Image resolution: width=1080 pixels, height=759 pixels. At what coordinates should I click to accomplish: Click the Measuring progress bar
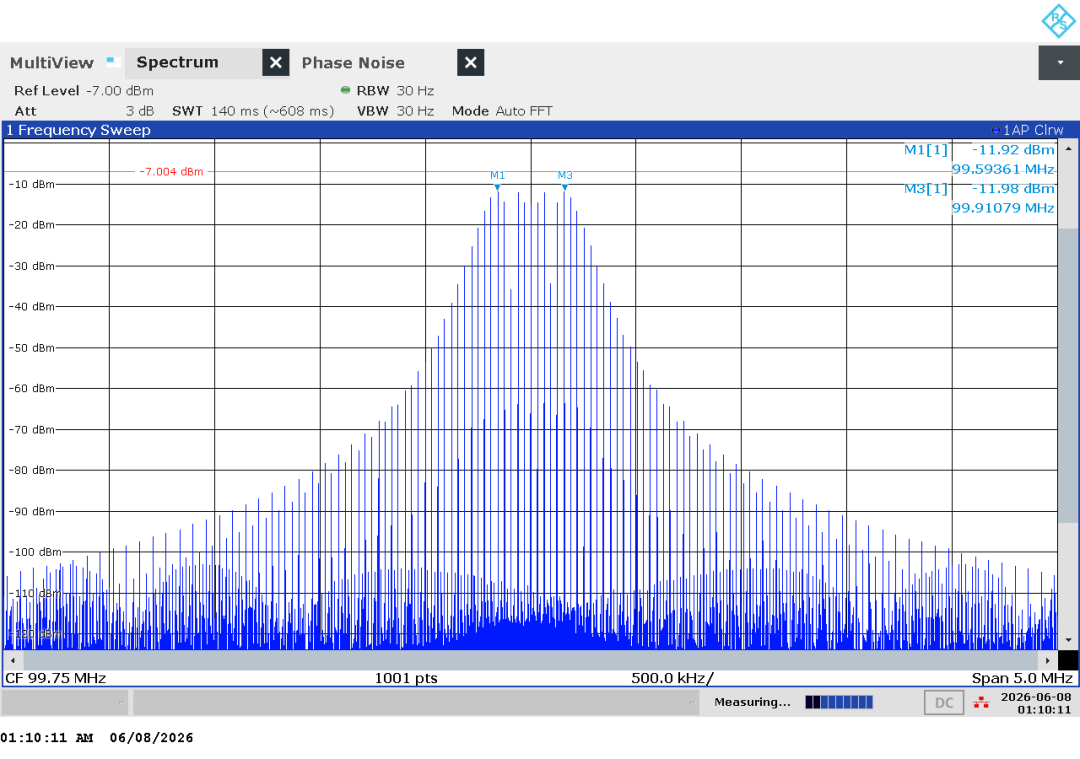[839, 703]
